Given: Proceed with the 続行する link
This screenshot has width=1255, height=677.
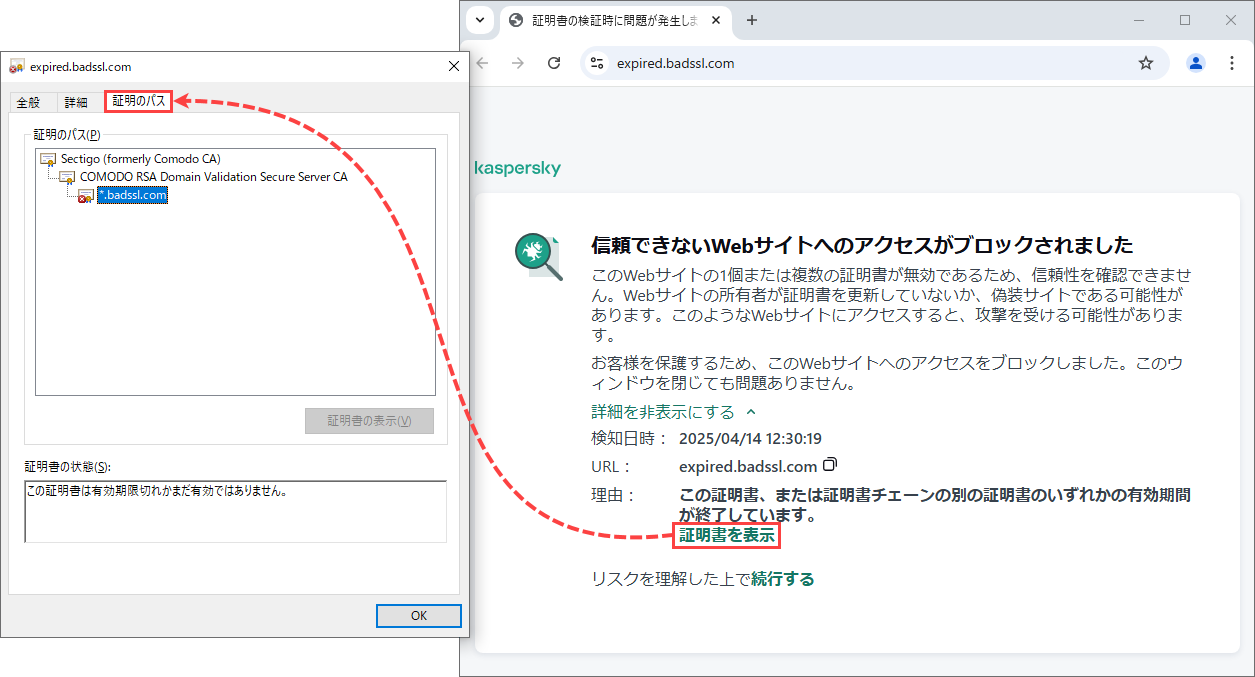Looking at the screenshot, I should [x=783, y=578].
